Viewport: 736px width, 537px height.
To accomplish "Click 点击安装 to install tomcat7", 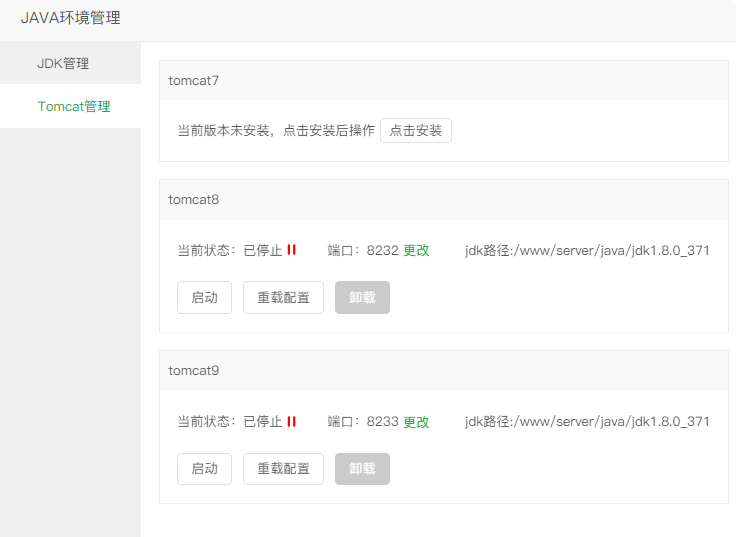I will tap(415, 130).
